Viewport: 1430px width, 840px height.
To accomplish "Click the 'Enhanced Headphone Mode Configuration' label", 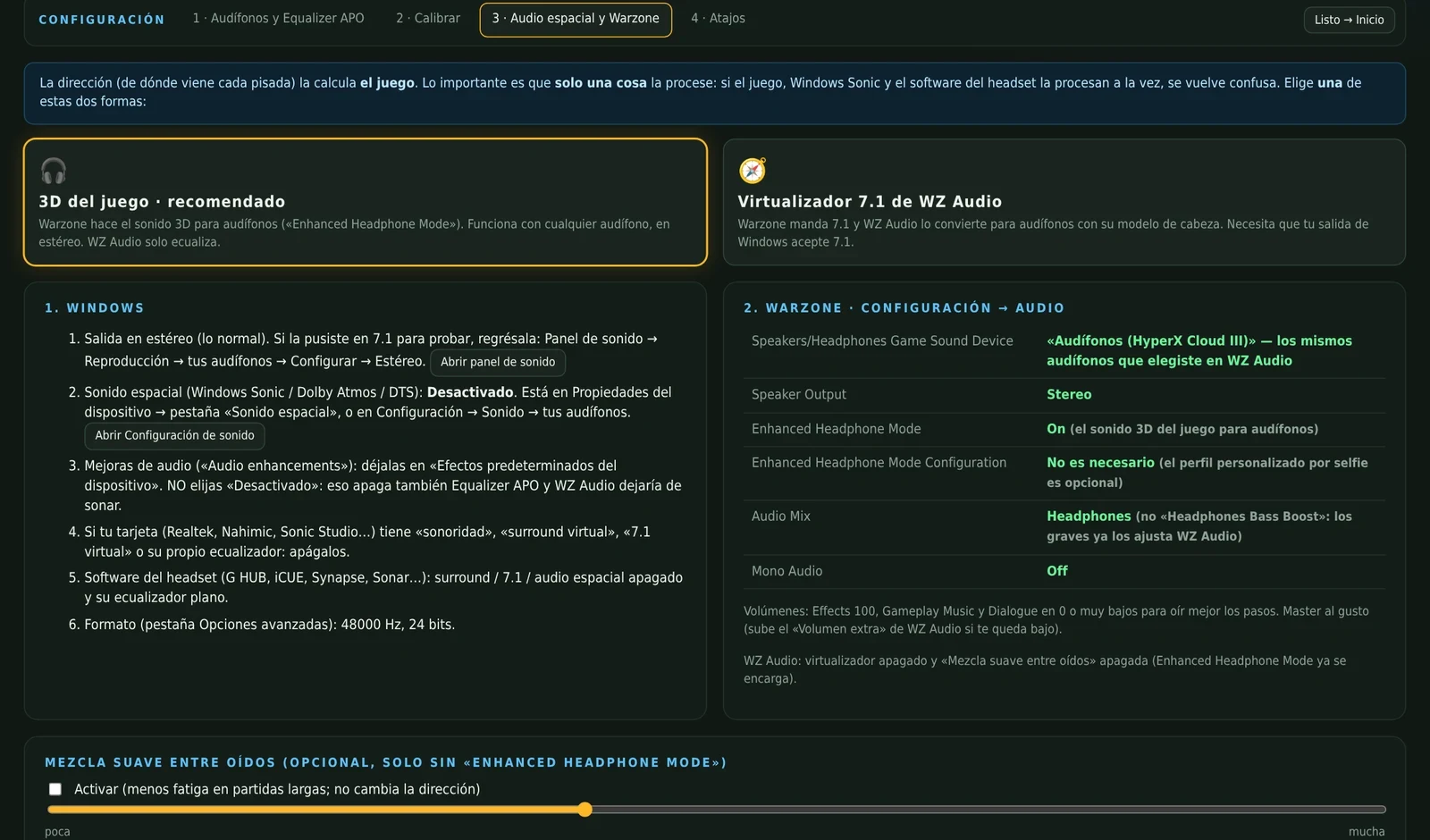I will (x=879, y=463).
